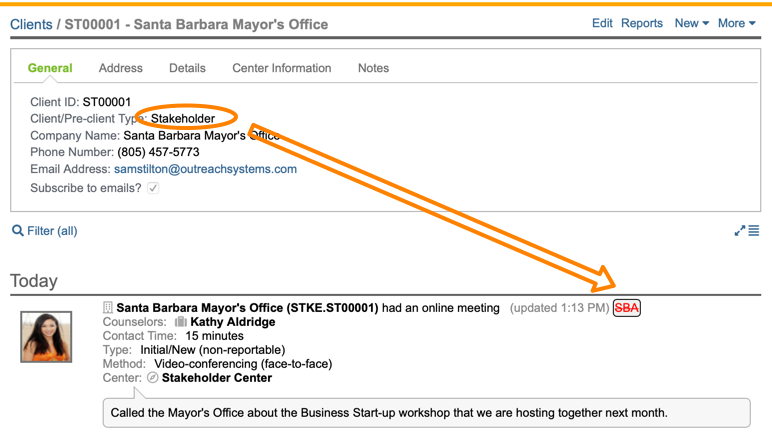
Task: Open the Reports link
Action: point(642,23)
